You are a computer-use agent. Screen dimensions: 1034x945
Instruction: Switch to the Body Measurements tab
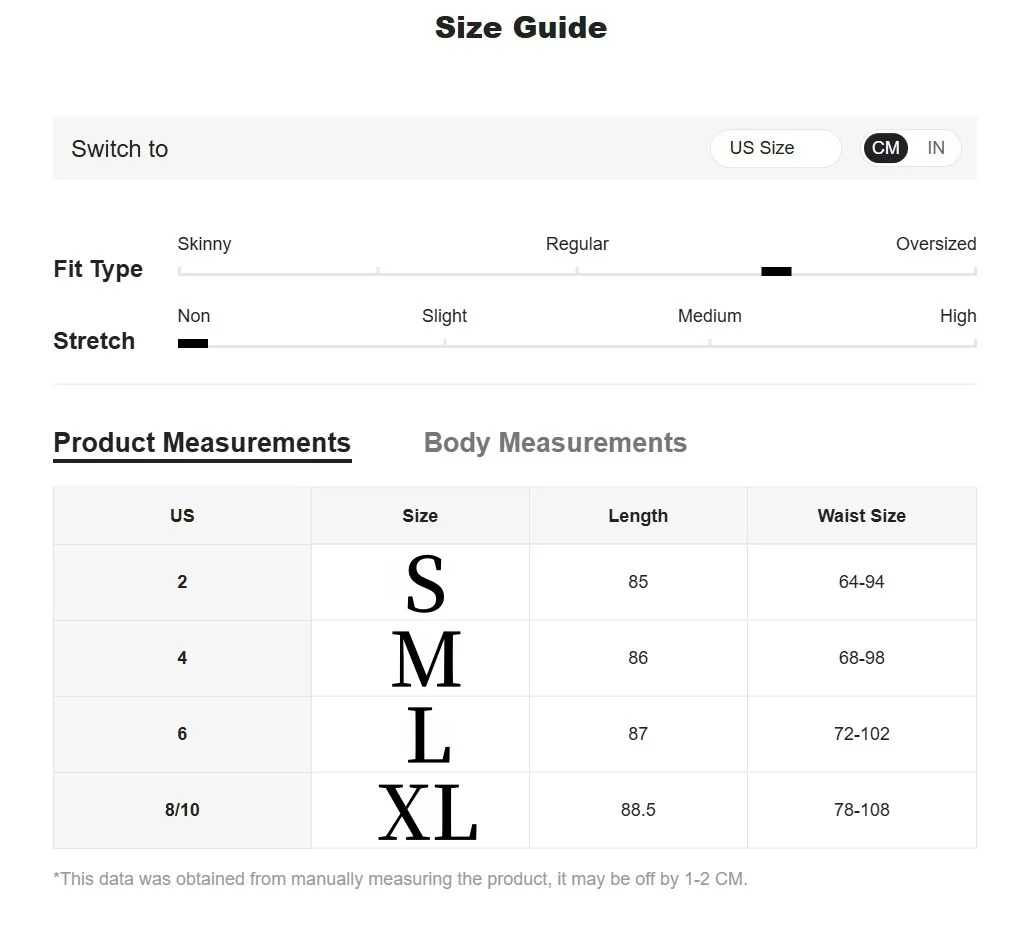555,443
